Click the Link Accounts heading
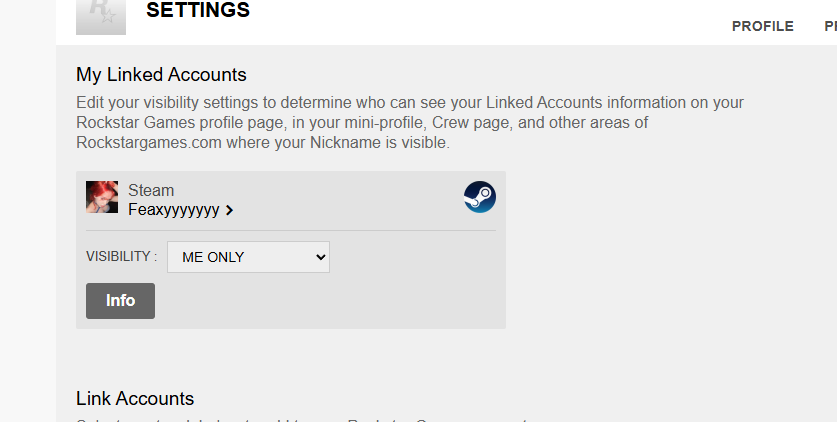Viewport: 837px width, 422px height. click(x=135, y=399)
